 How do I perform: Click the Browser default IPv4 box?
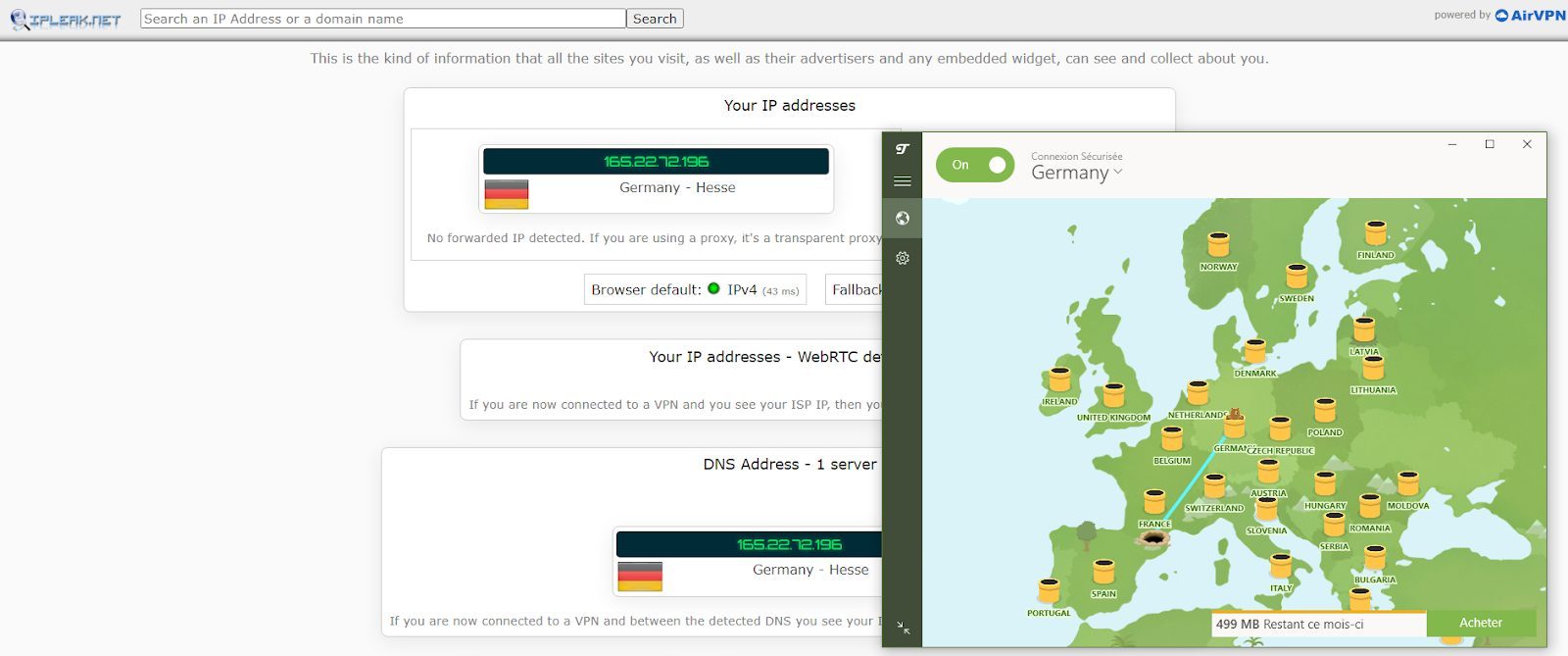pos(696,289)
